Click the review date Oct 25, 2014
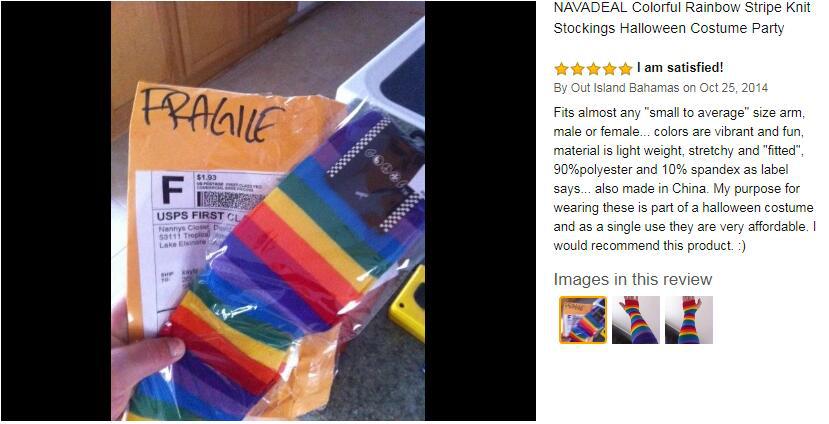 tap(734, 88)
